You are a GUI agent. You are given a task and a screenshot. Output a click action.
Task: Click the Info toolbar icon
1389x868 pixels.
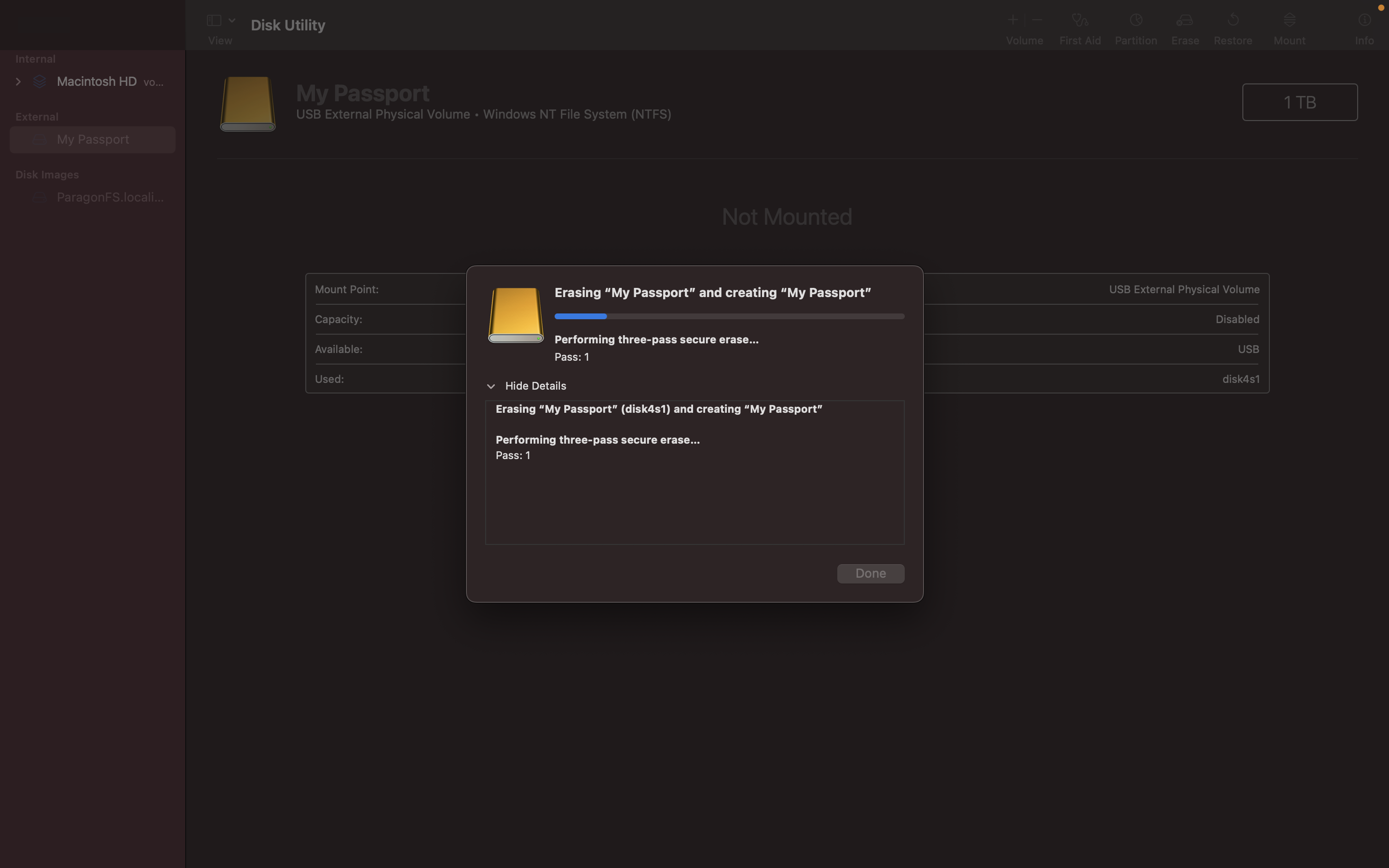(x=1364, y=21)
